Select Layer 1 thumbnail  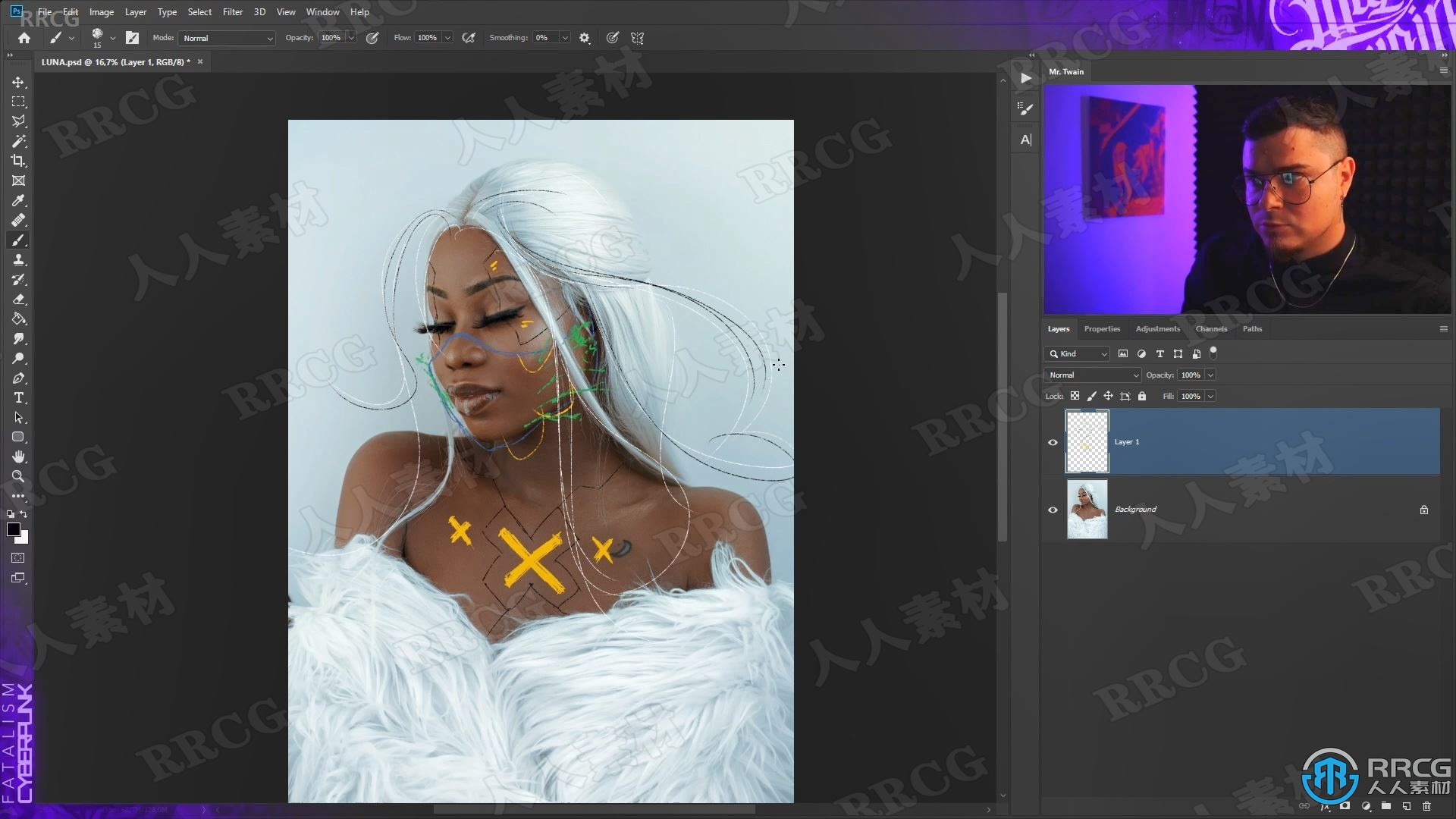coord(1087,441)
